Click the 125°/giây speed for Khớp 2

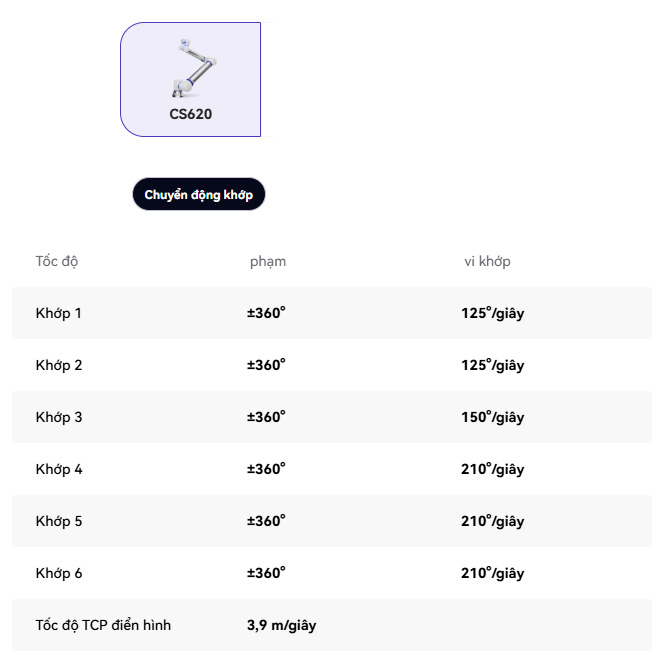[x=492, y=365]
